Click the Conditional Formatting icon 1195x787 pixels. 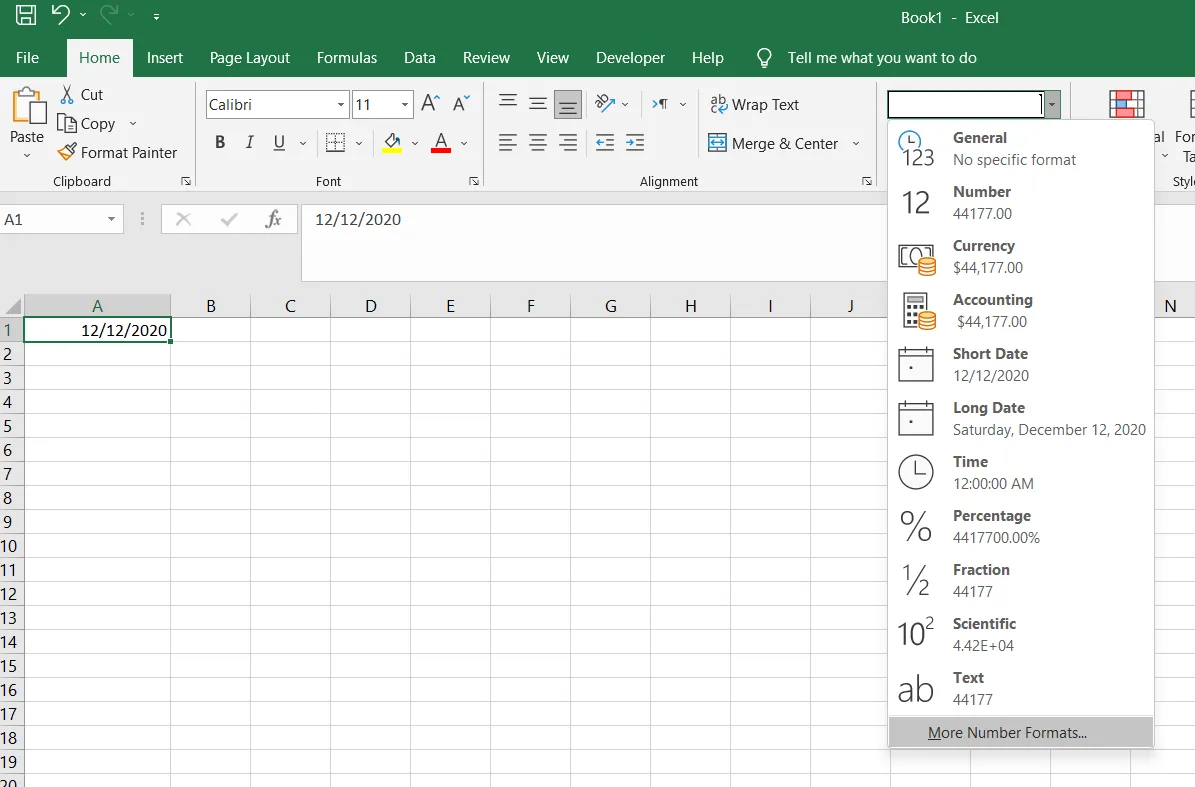tap(1126, 104)
